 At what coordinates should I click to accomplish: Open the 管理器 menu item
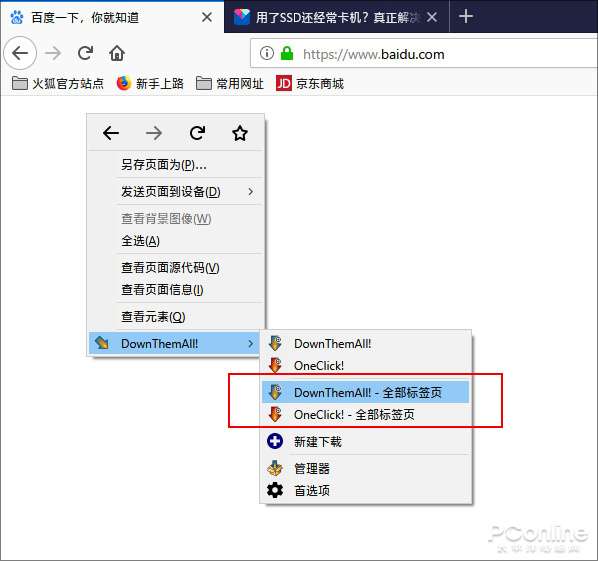click(x=365, y=468)
